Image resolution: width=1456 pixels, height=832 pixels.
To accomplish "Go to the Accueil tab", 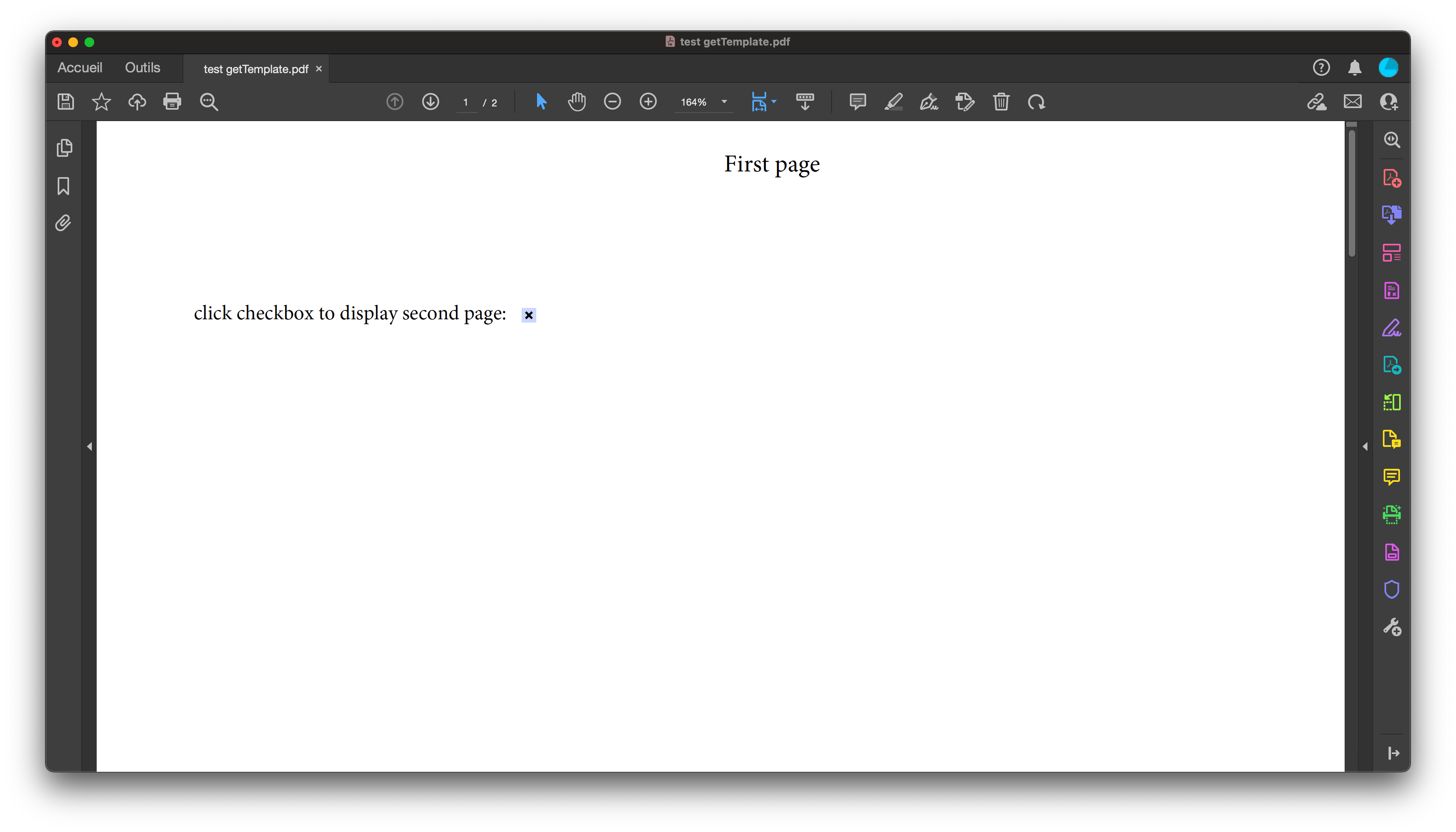I will (x=80, y=67).
